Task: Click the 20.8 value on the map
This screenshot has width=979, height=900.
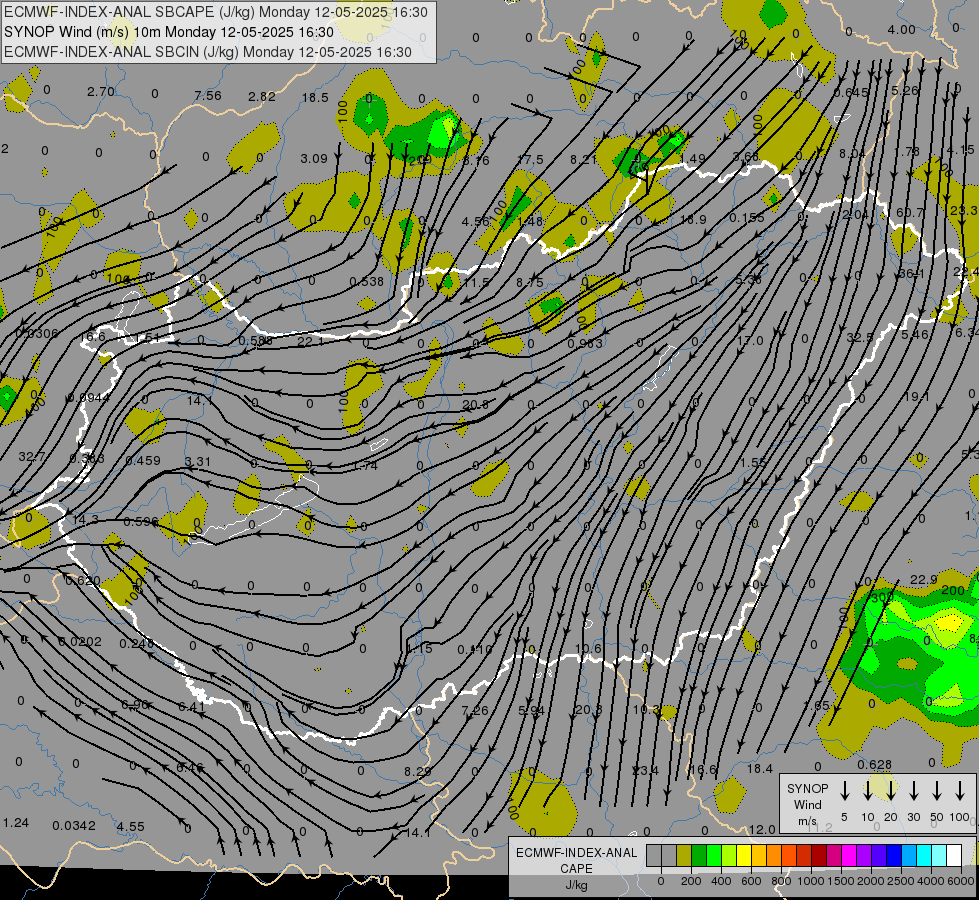Action: pyautogui.click(x=475, y=405)
